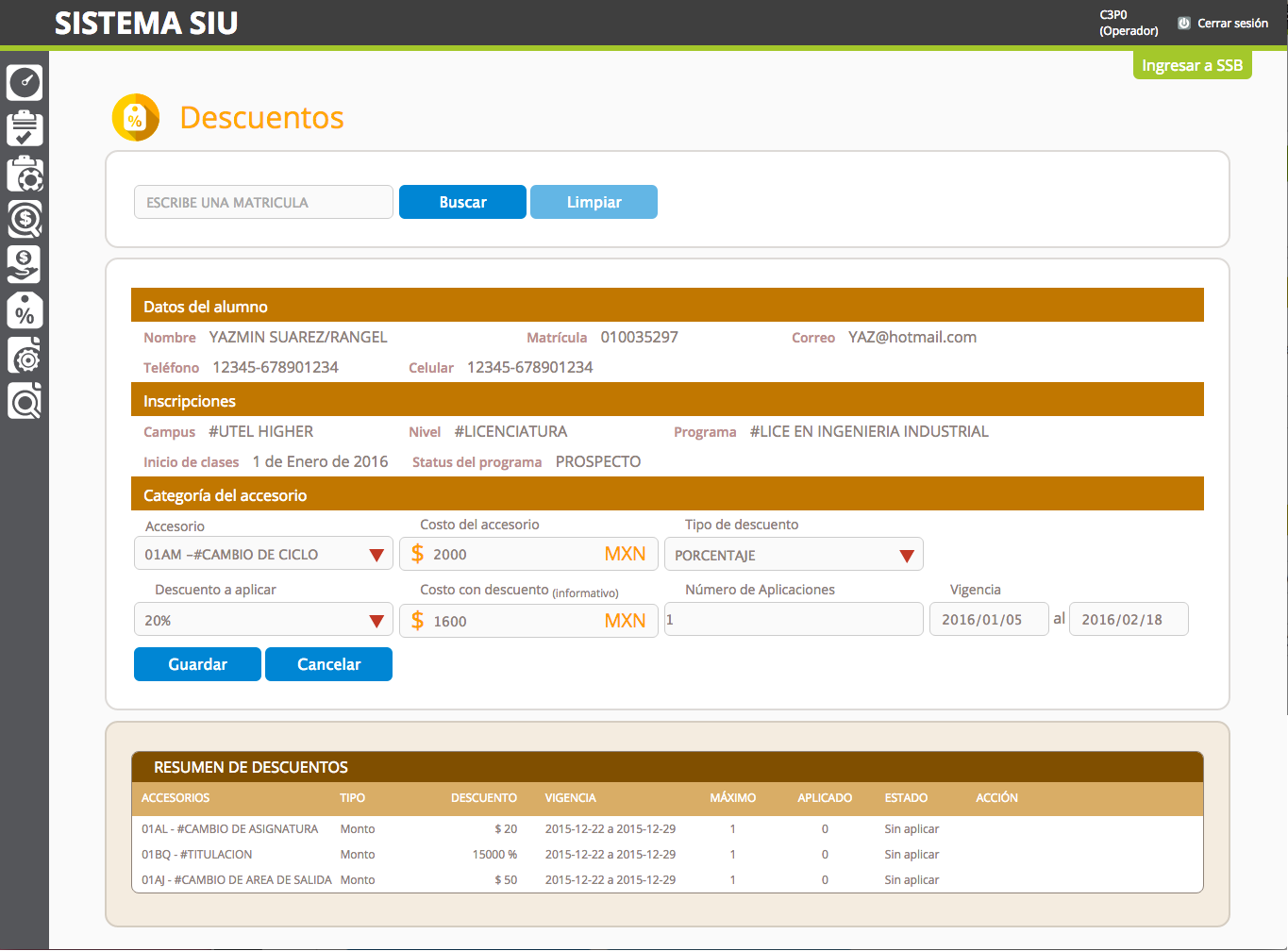Screen dimensions: 1288x951
Task: Click the Vigencia end date 2016/02/18
Action: tap(1129, 619)
